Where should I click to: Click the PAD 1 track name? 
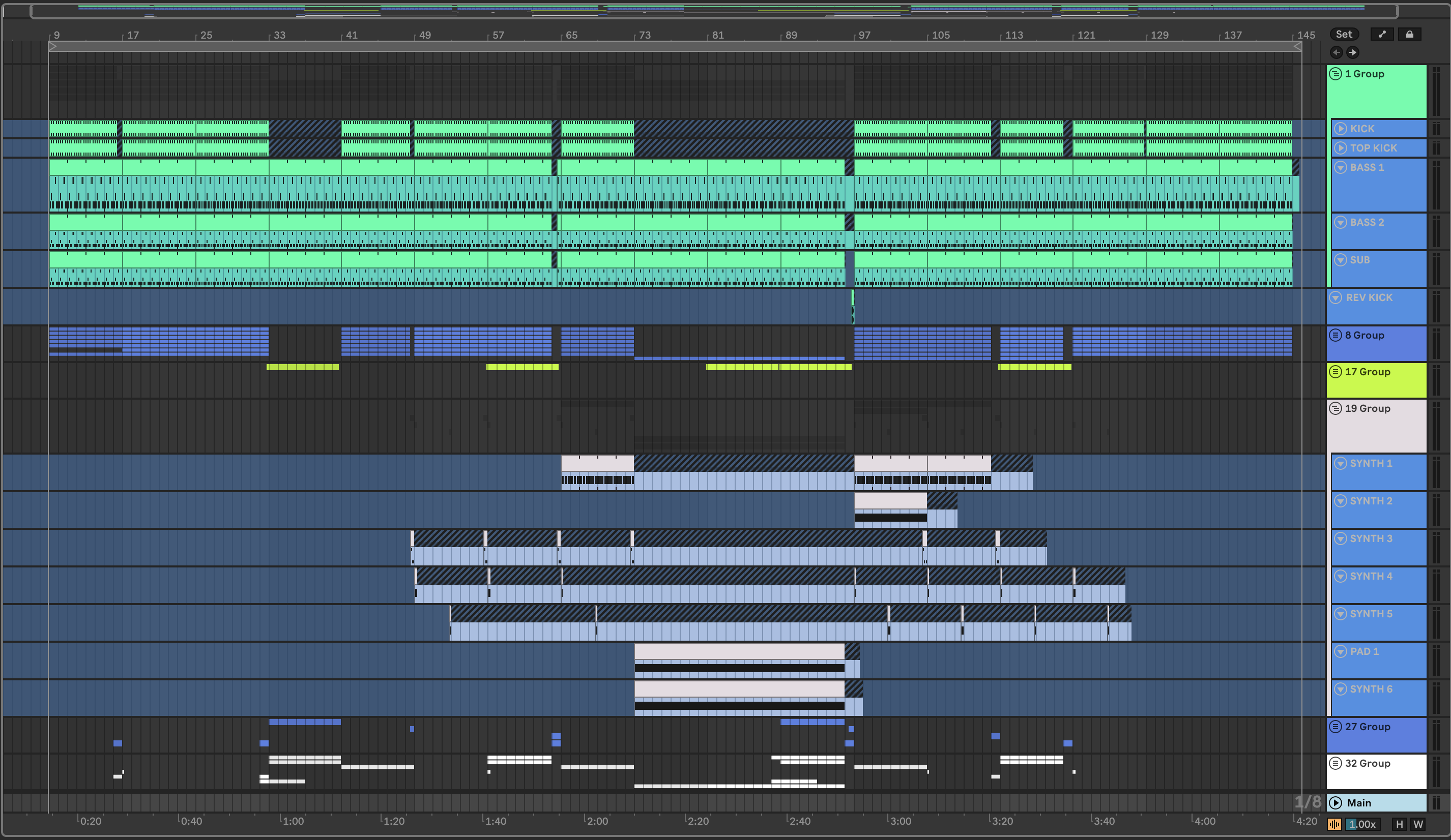(x=1364, y=651)
